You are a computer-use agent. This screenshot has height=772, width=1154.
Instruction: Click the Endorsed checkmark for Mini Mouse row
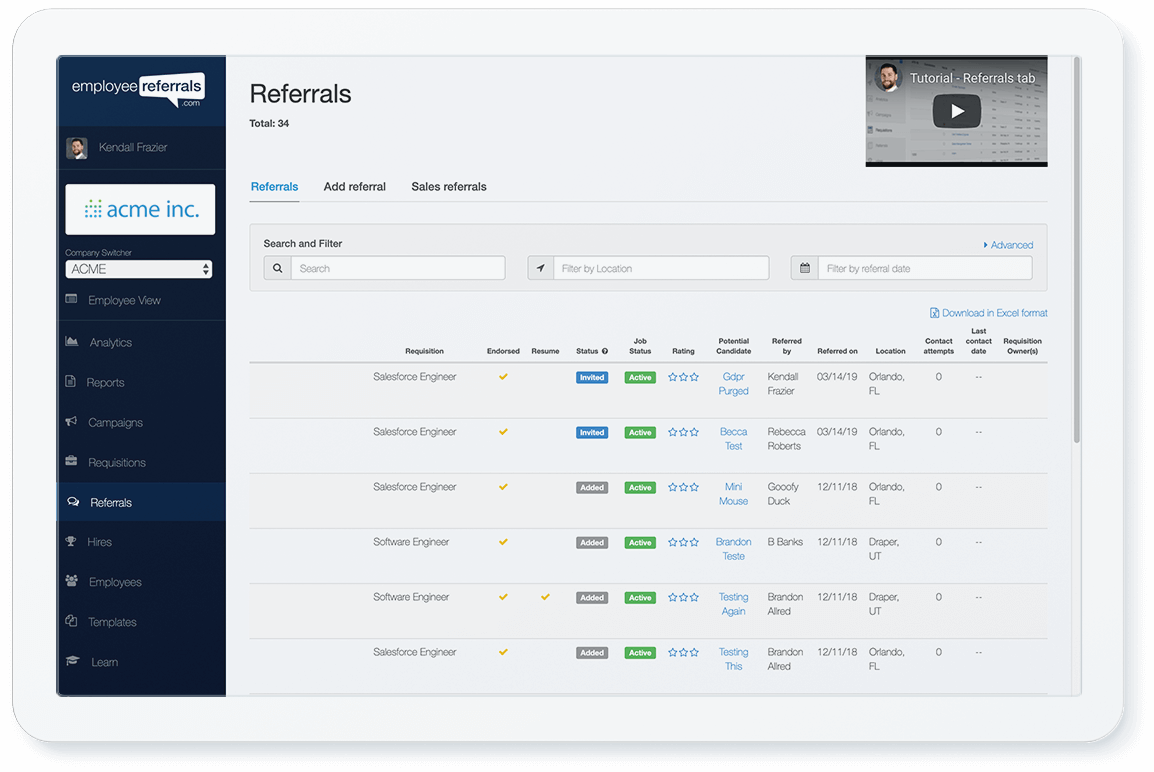(503, 487)
